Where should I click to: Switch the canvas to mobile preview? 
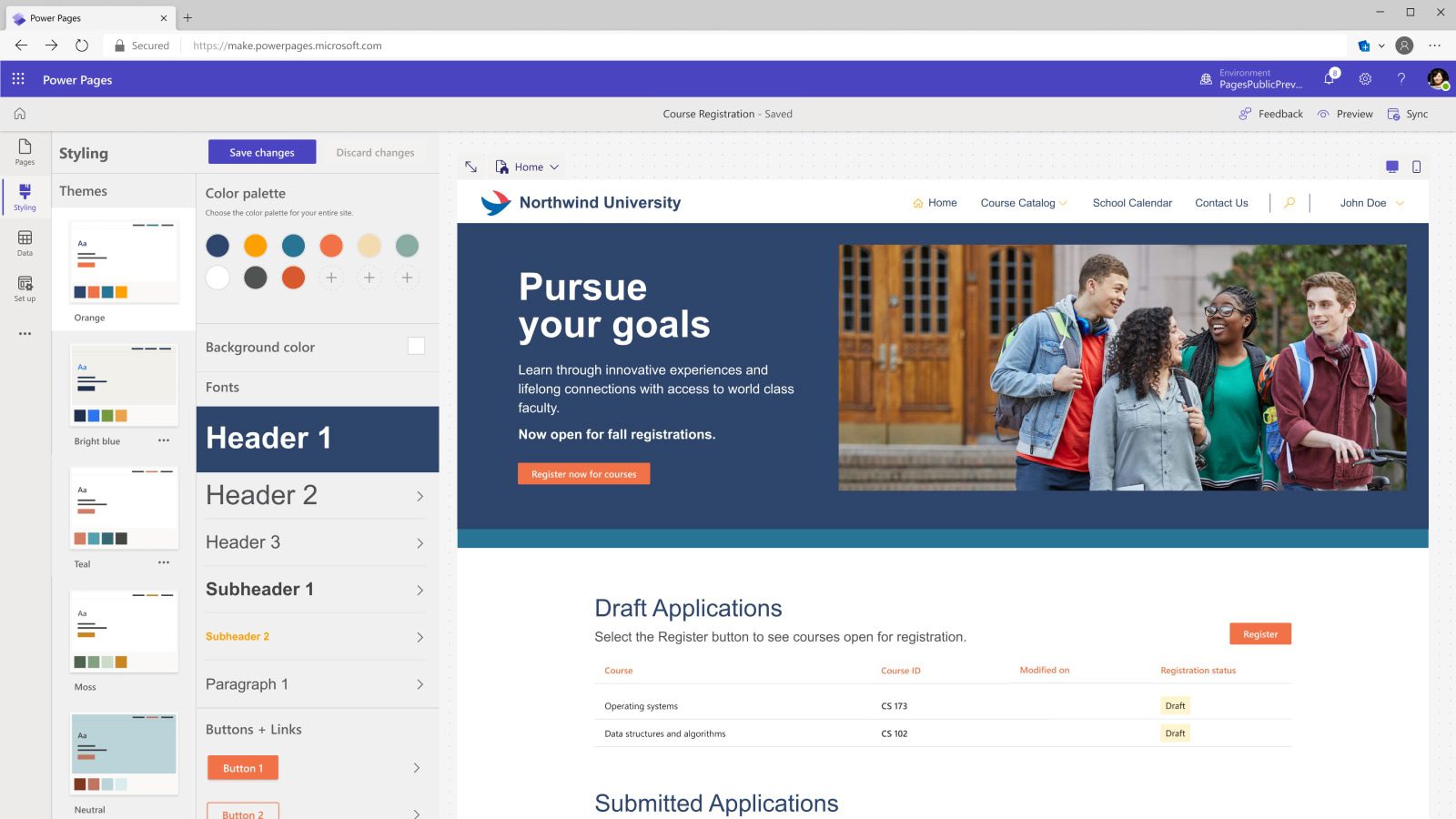1416,167
